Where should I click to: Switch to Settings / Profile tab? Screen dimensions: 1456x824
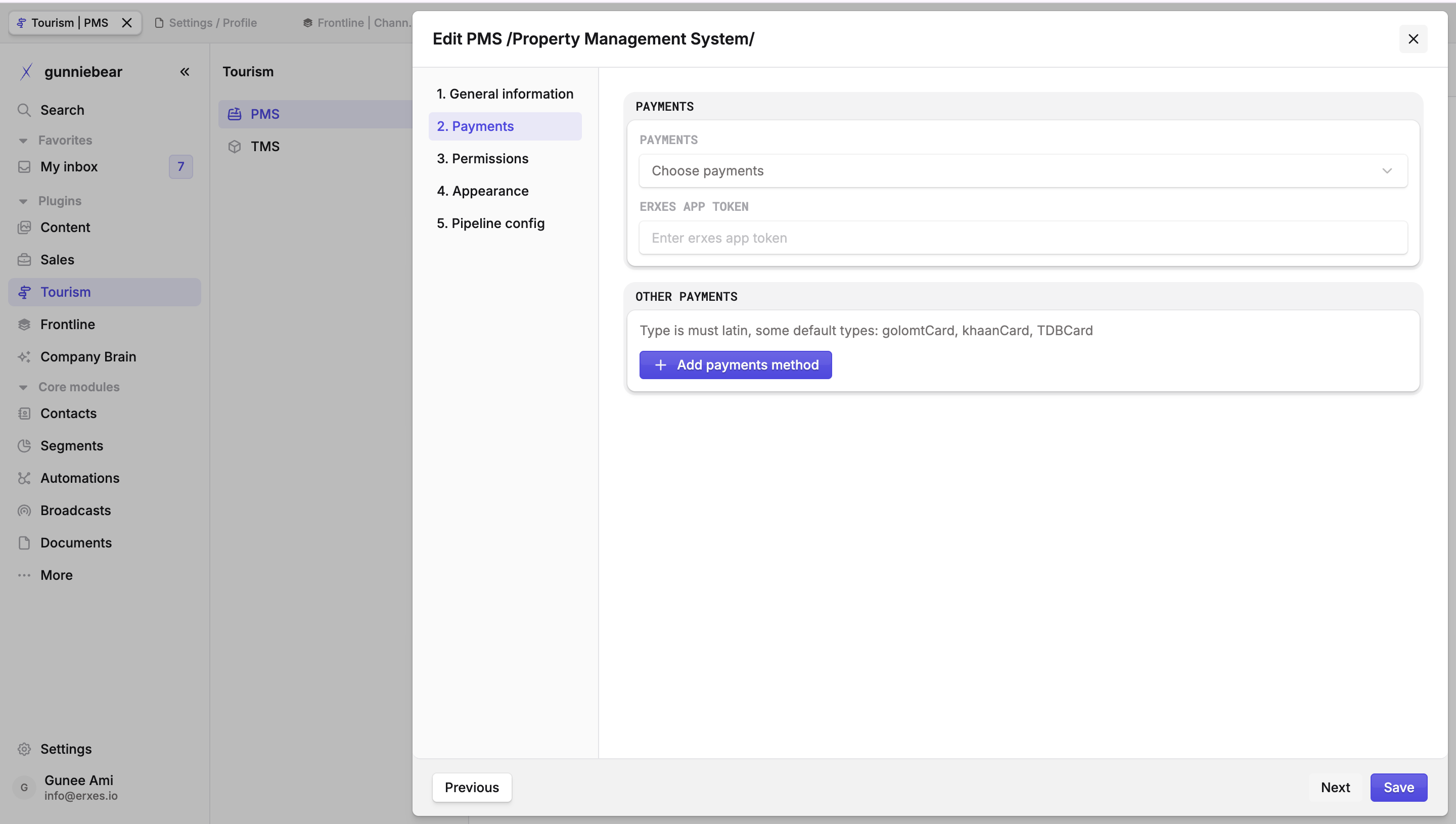pyautogui.click(x=206, y=23)
